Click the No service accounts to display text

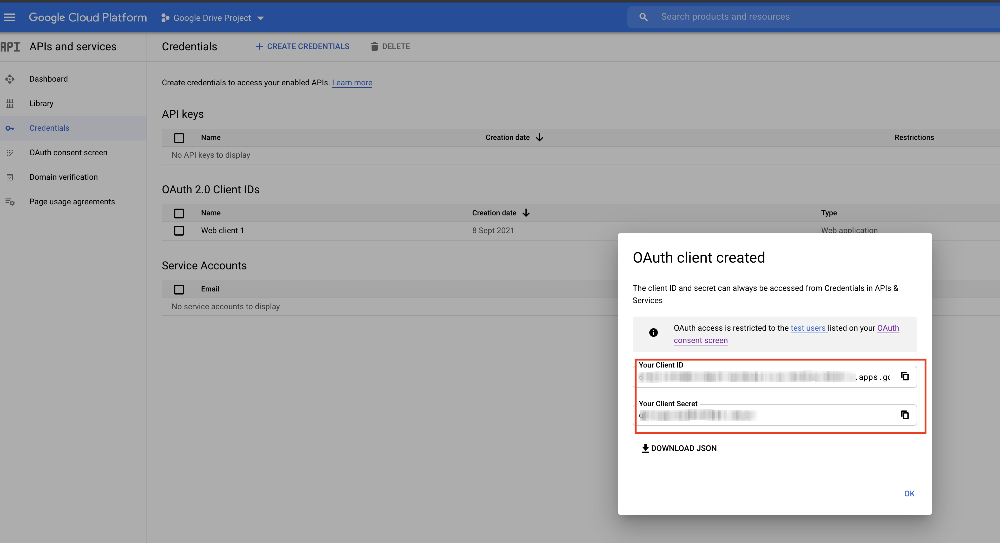226,306
